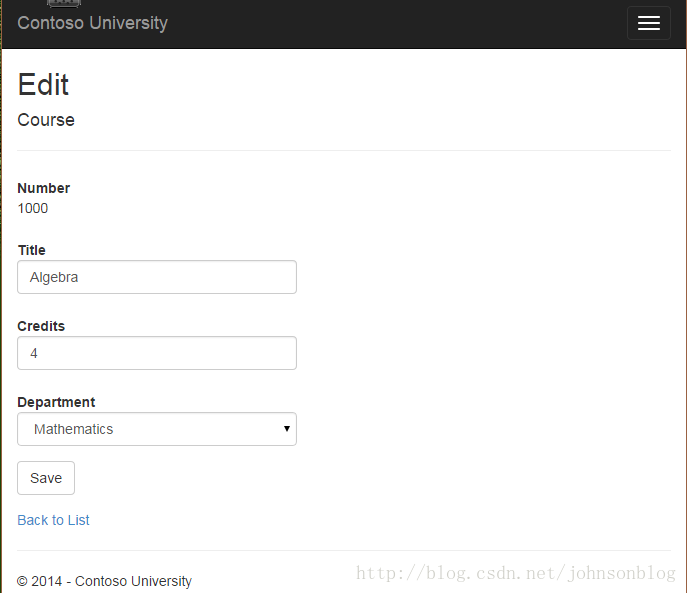Click the dark navigation bar background

(x=394, y=24)
